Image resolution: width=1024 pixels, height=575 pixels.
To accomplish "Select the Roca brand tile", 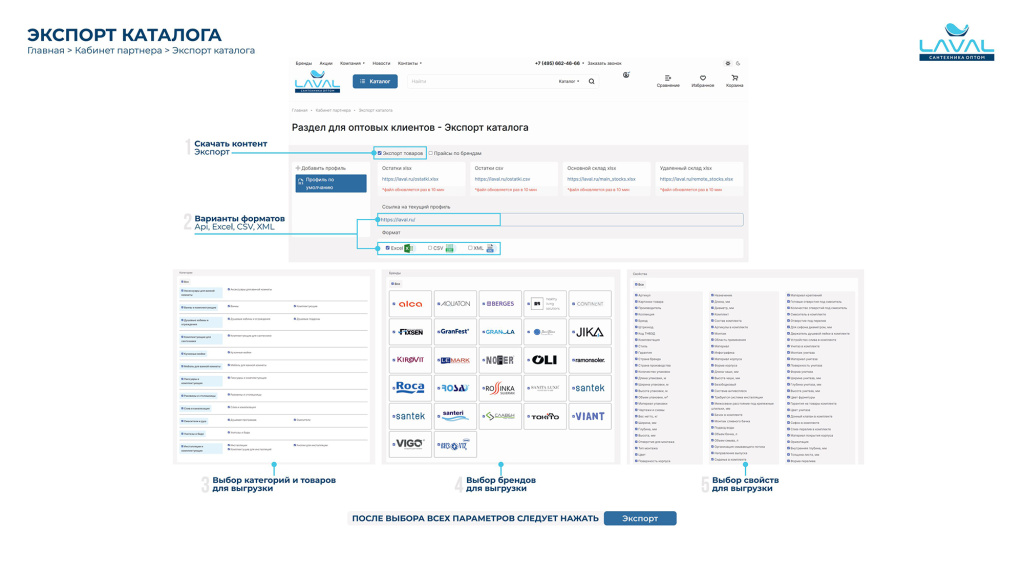I will pos(410,387).
